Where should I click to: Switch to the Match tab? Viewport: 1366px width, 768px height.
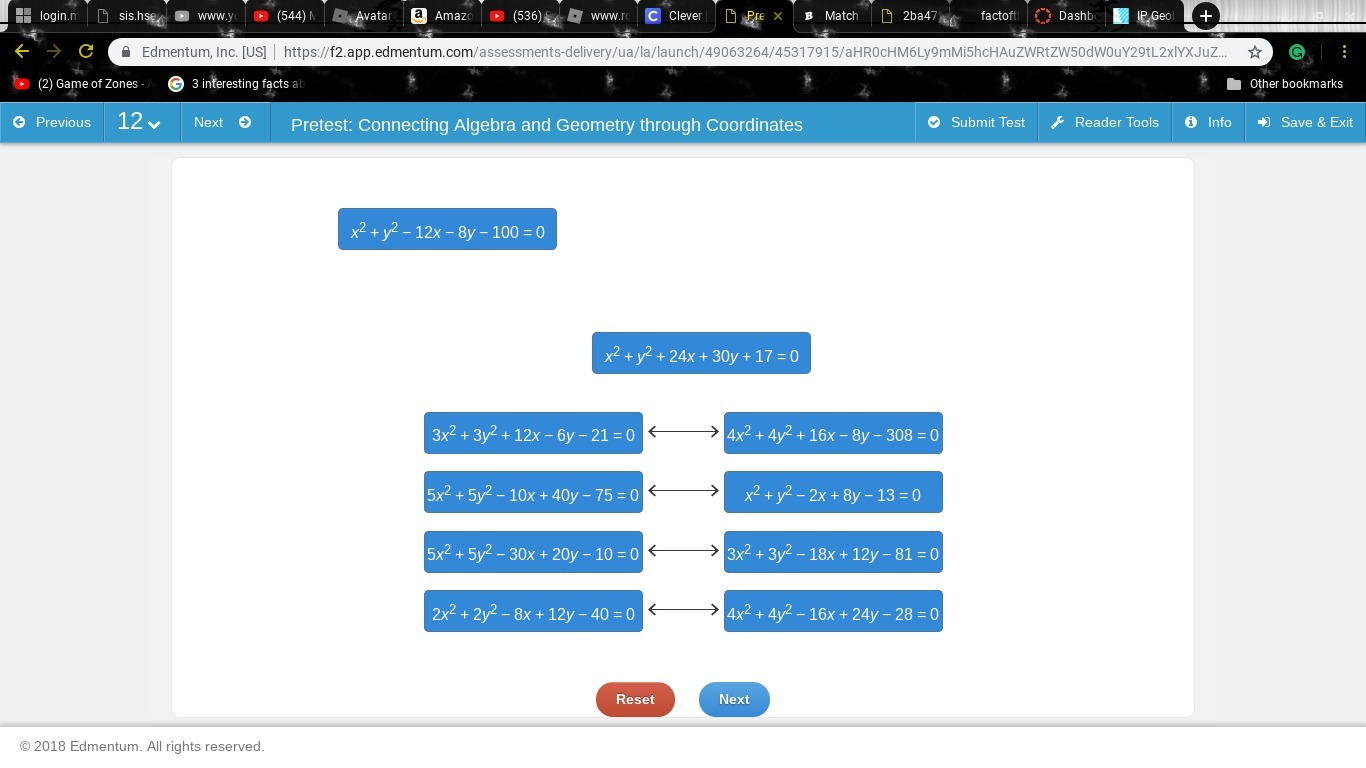tap(832, 16)
